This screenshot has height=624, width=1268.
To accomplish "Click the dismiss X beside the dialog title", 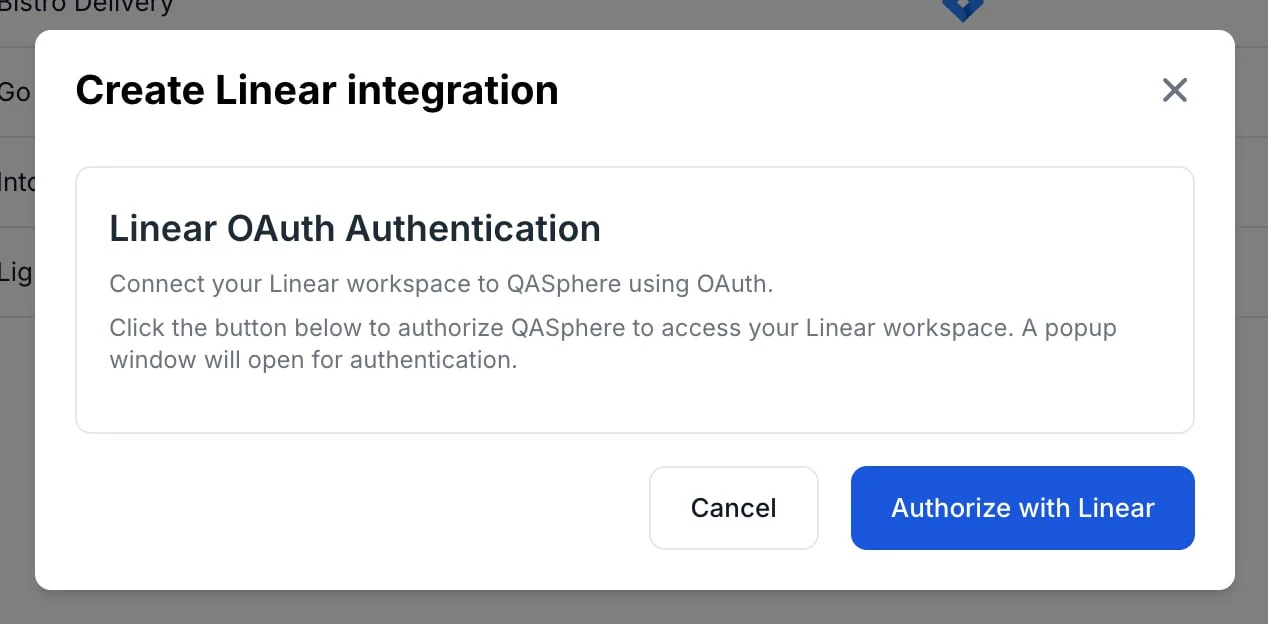I will pyautogui.click(x=1174, y=90).
